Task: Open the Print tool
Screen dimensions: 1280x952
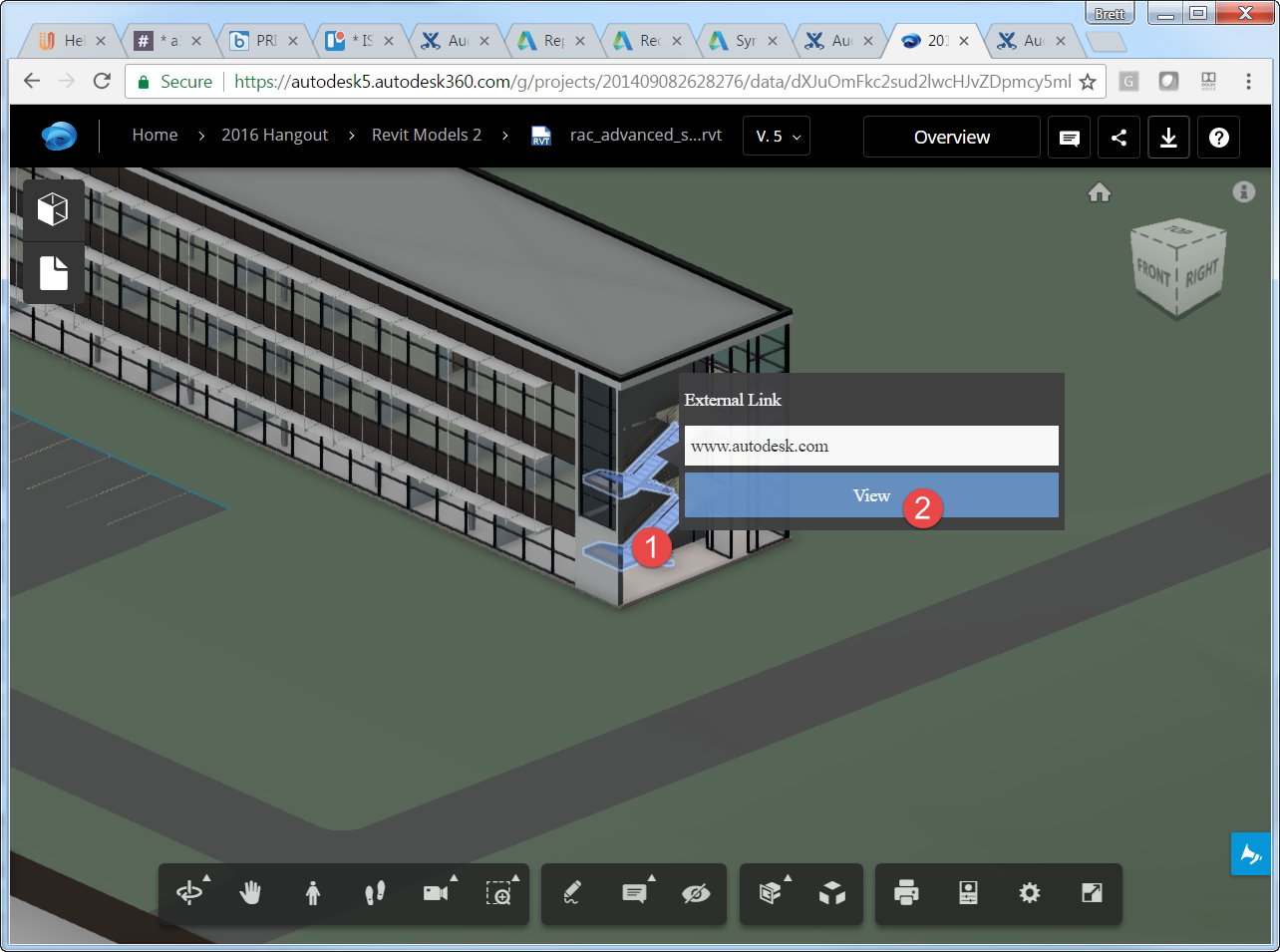Action: pos(905,893)
